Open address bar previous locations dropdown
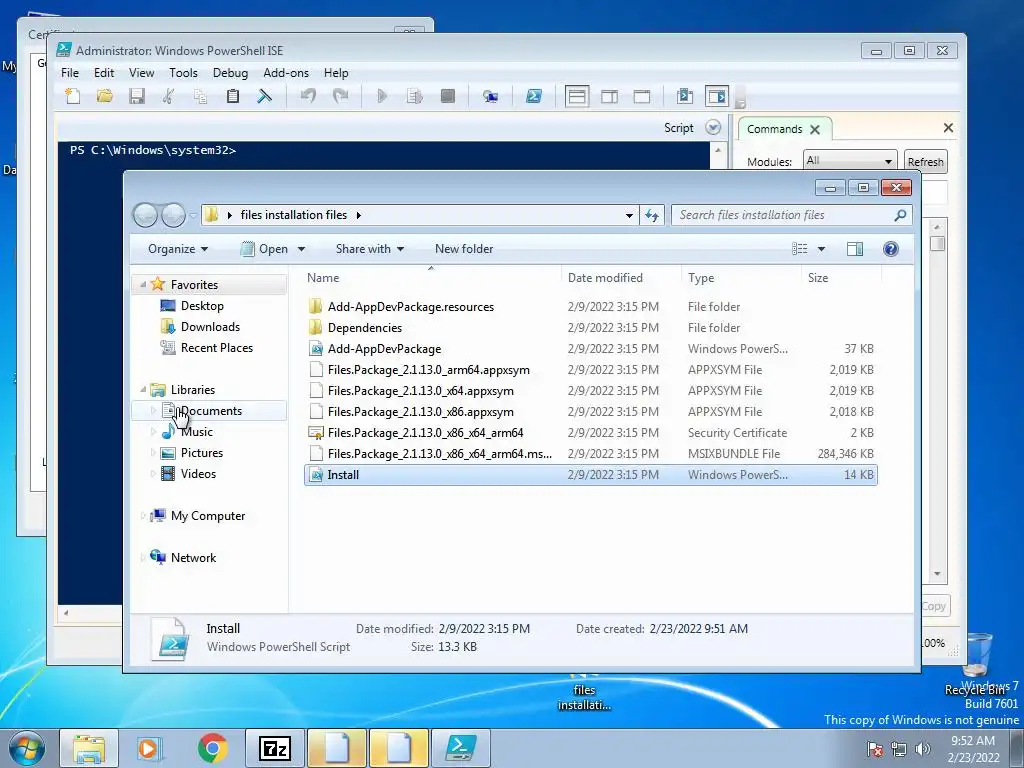Screen dimensions: 1024x768 coord(629,216)
